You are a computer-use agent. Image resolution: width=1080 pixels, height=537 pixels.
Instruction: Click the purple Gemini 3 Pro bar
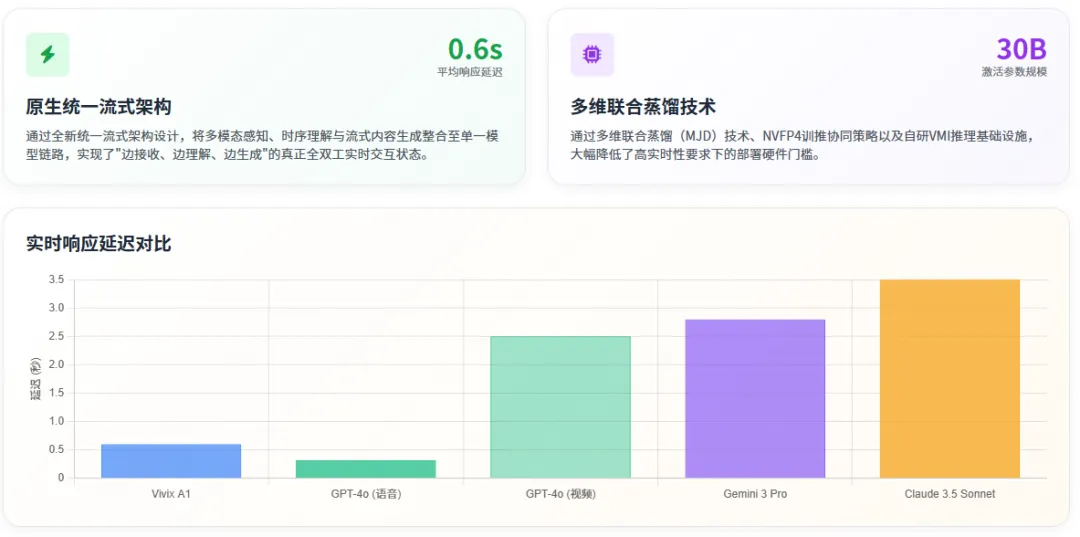[755, 399]
